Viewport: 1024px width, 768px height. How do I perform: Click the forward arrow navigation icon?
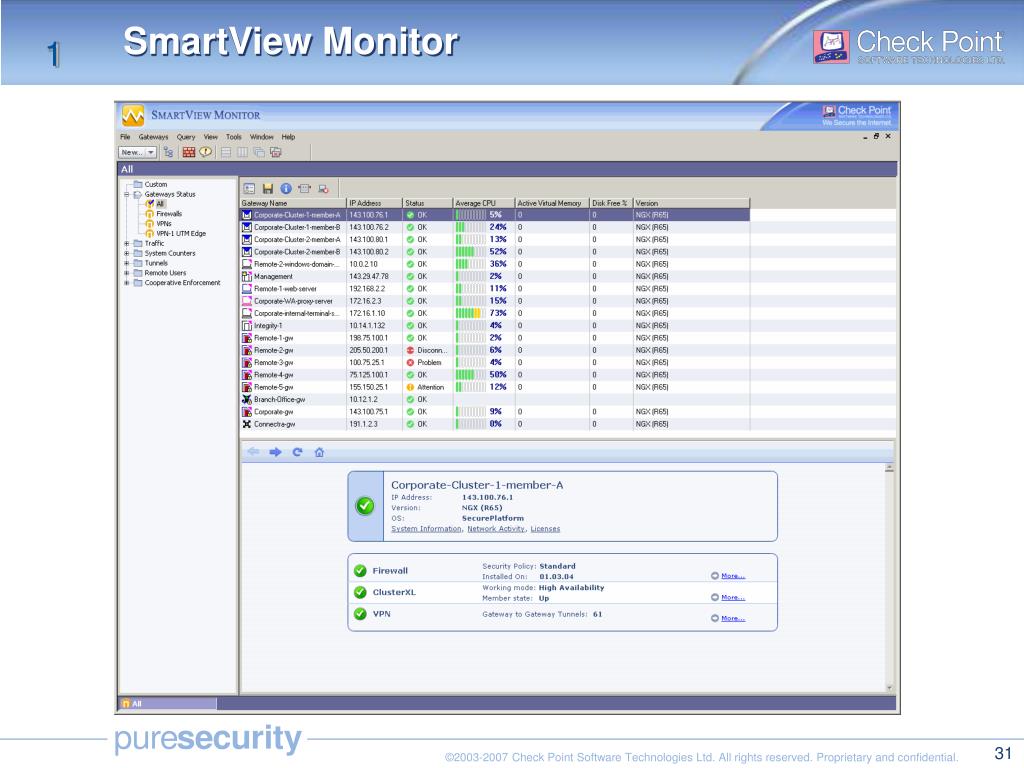276,452
